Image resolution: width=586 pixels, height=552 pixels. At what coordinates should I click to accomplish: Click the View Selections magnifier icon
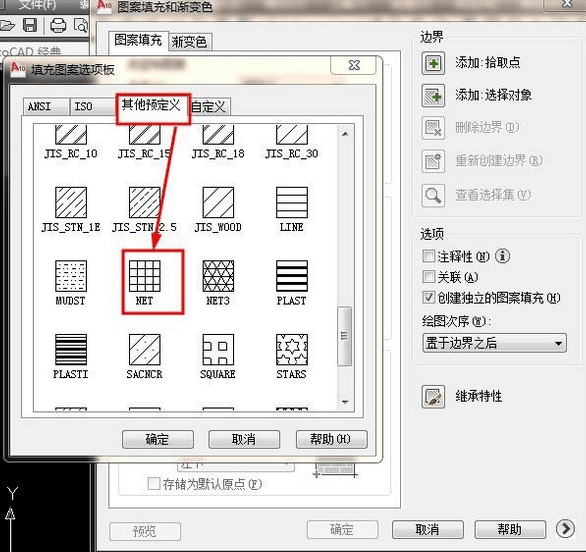(x=433, y=195)
